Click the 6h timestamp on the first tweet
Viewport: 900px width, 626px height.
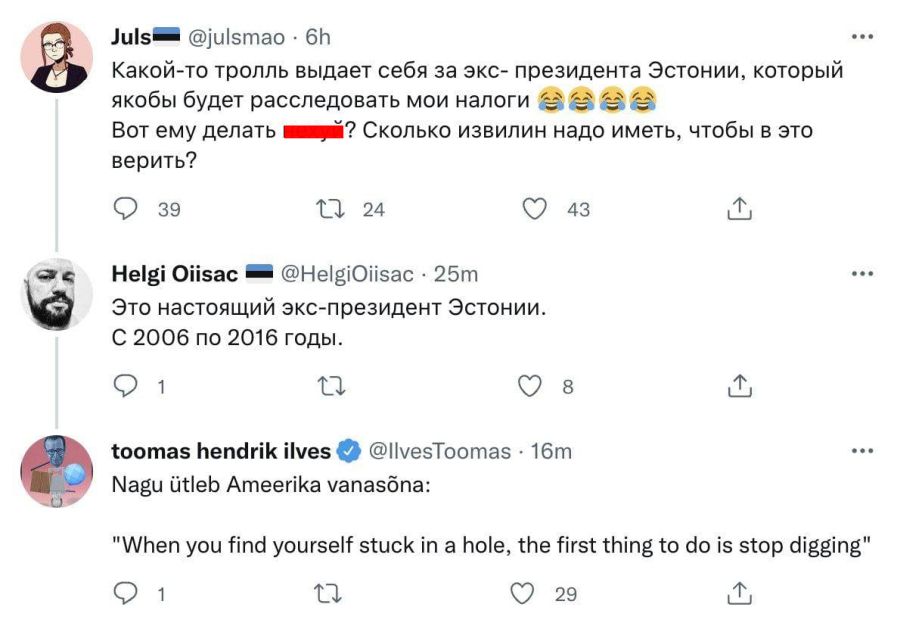315,38
